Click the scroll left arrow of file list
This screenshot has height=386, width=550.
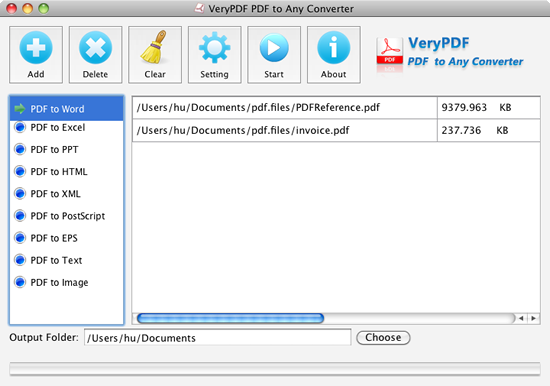[x=521, y=318]
